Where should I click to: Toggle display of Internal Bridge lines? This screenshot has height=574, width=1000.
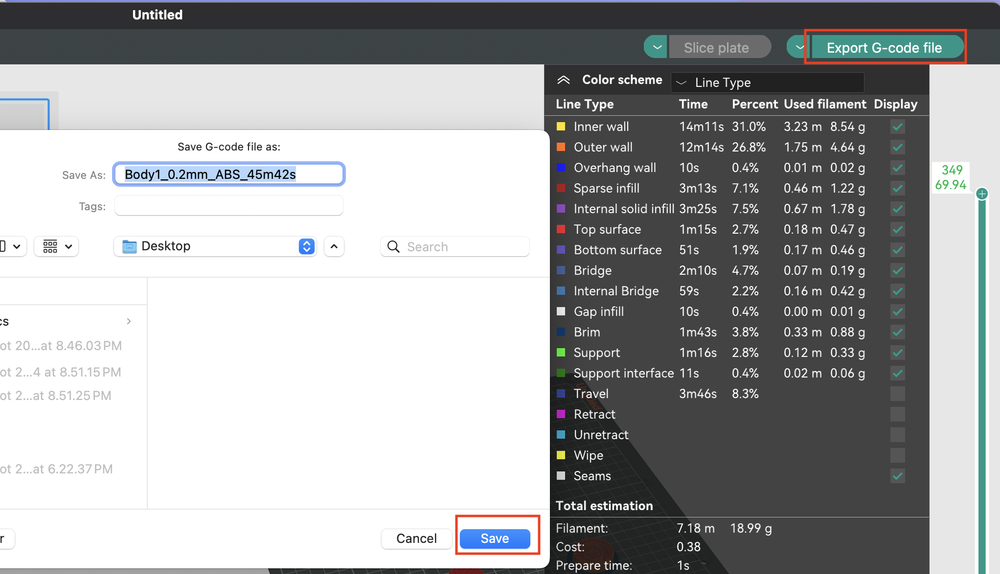pyautogui.click(x=897, y=291)
